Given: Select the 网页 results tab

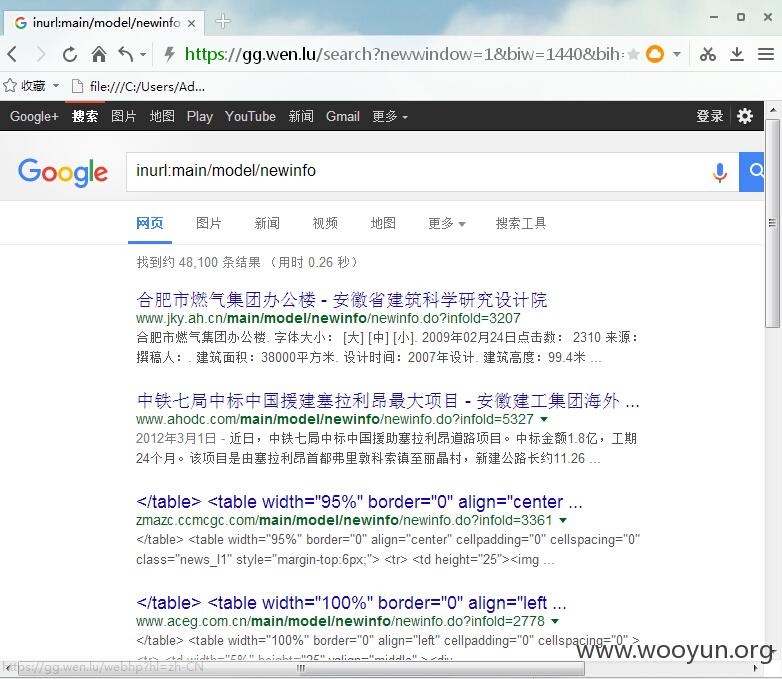Looking at the screenshot, I should click(150, 224).
